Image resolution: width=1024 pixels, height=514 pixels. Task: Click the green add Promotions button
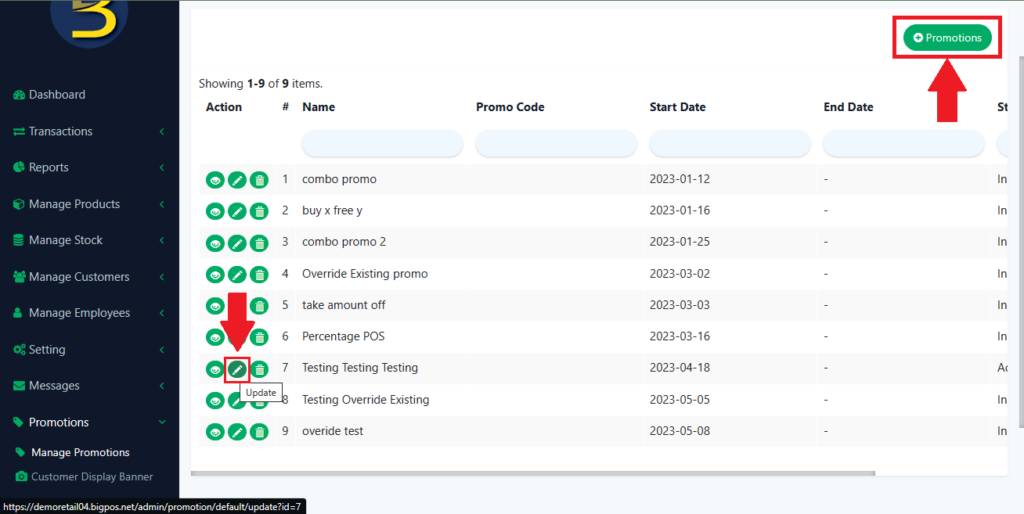[x=947, y=38]
